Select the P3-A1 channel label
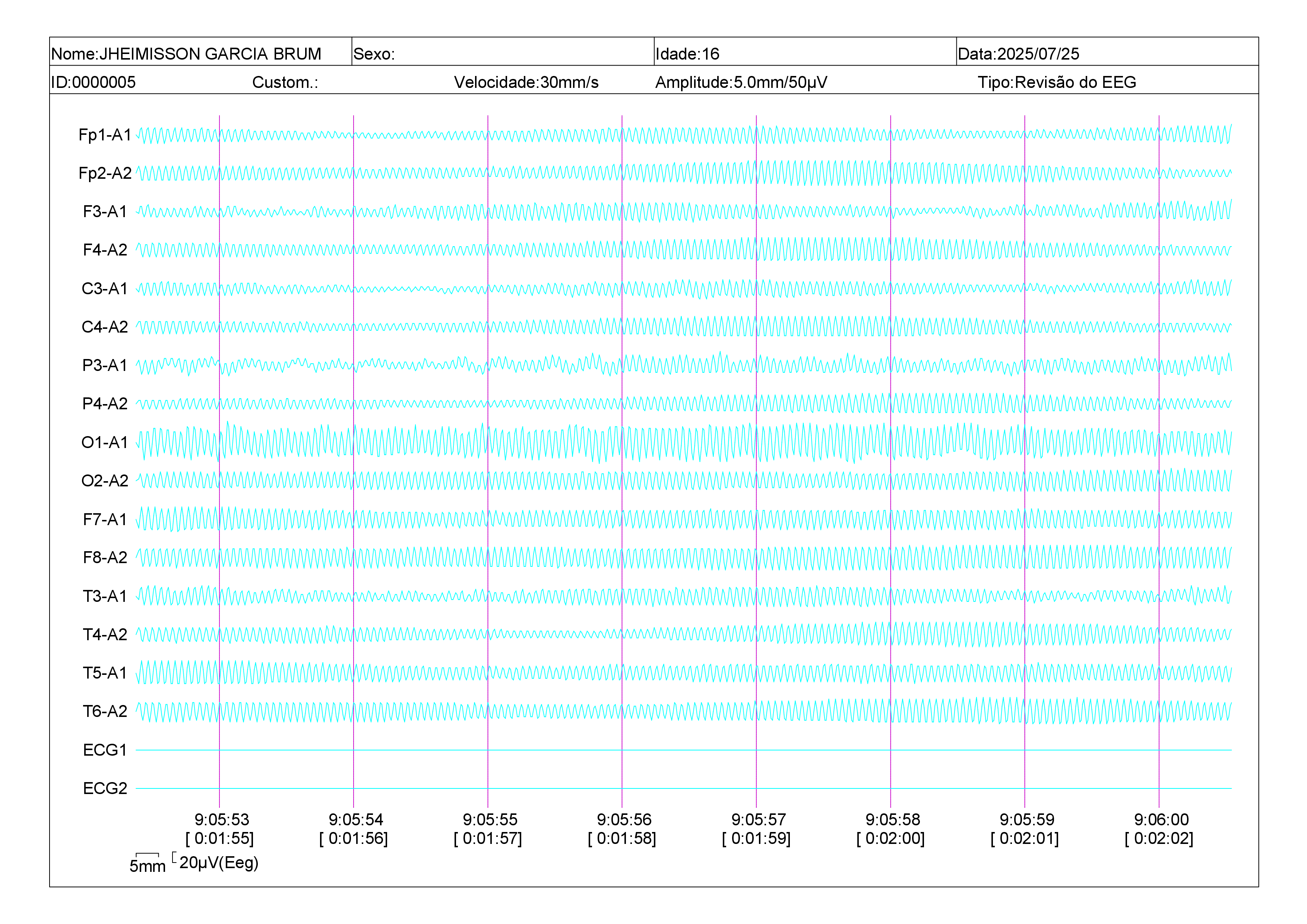 click(105, 365)
